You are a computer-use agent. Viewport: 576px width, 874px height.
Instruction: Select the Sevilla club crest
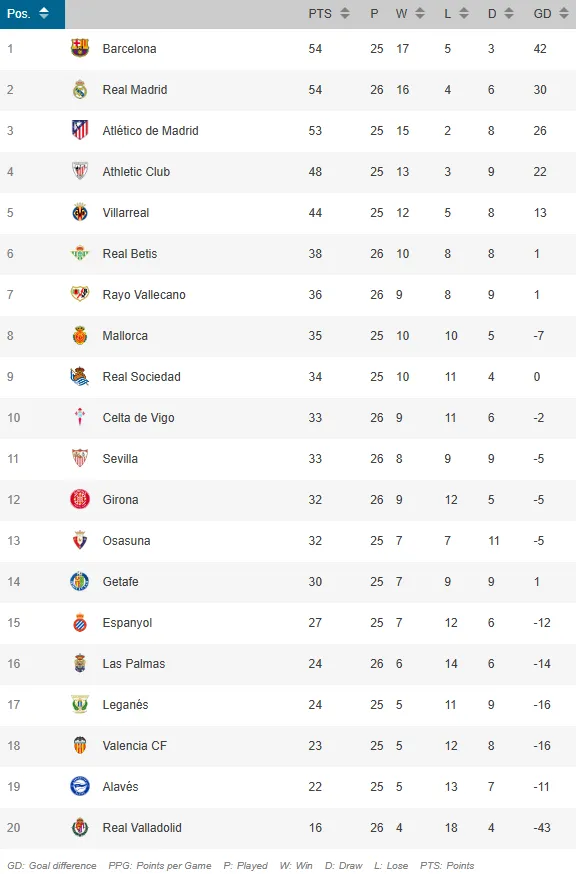coord(82,458)
